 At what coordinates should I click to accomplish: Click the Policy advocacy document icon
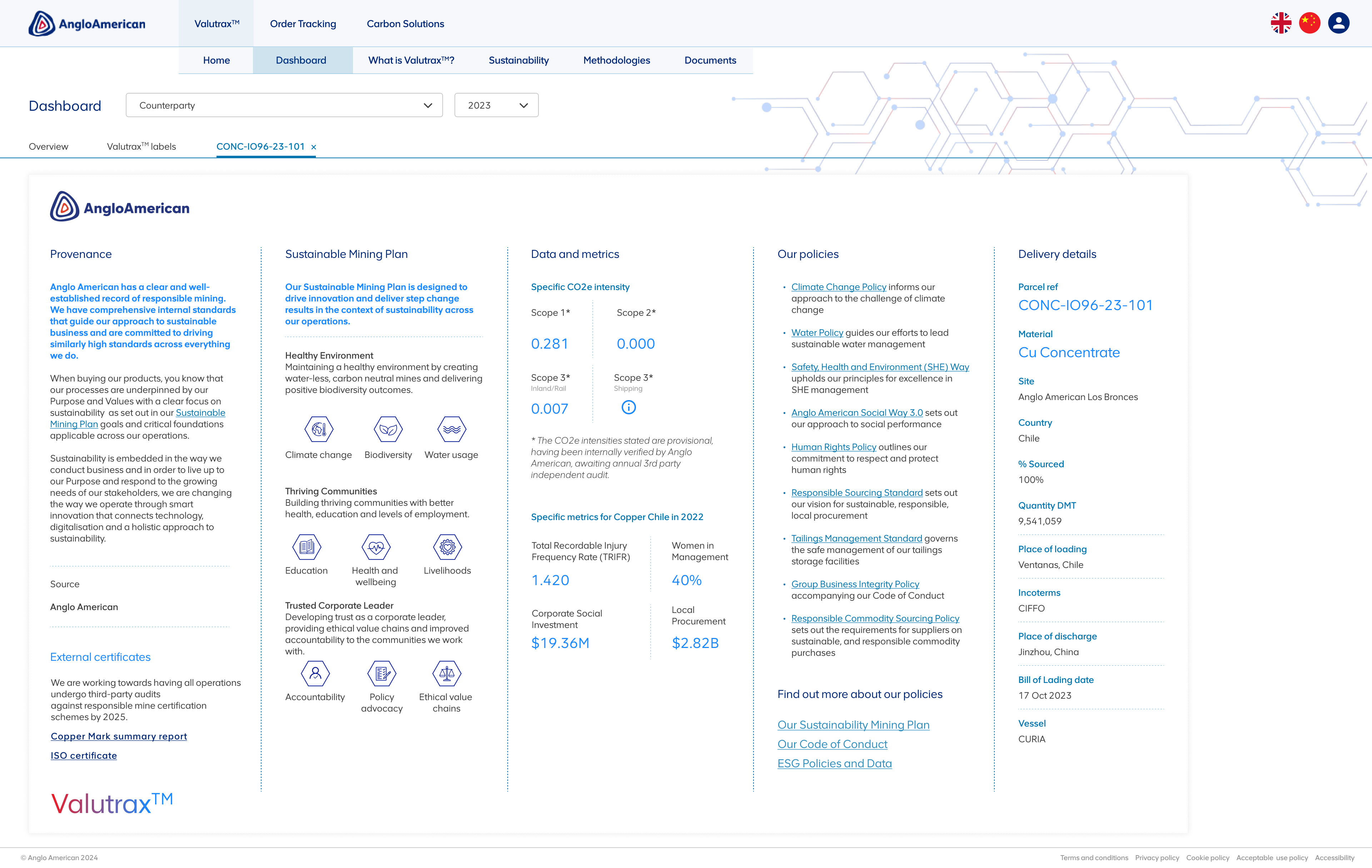(x=382, y=674)
